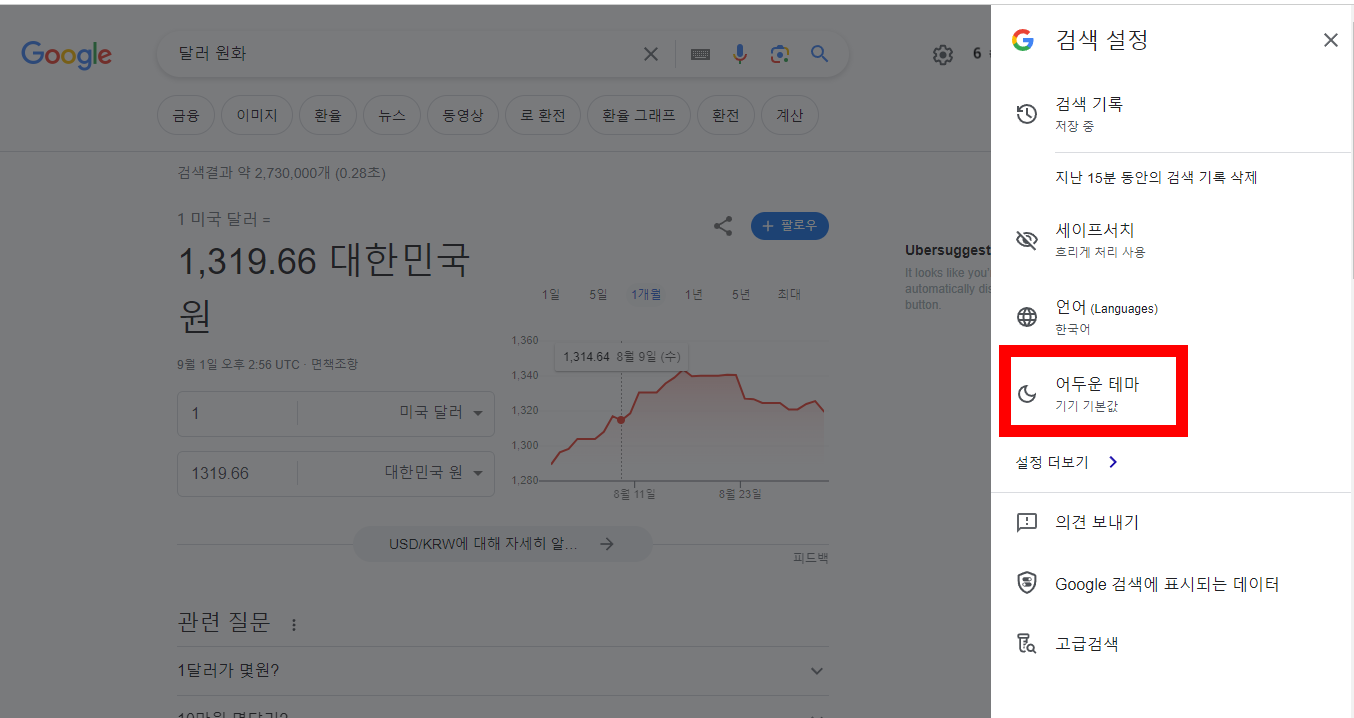Click the search history clock icon
The width and height of the screenshot is (1354, 718).
pos(1027,114)
